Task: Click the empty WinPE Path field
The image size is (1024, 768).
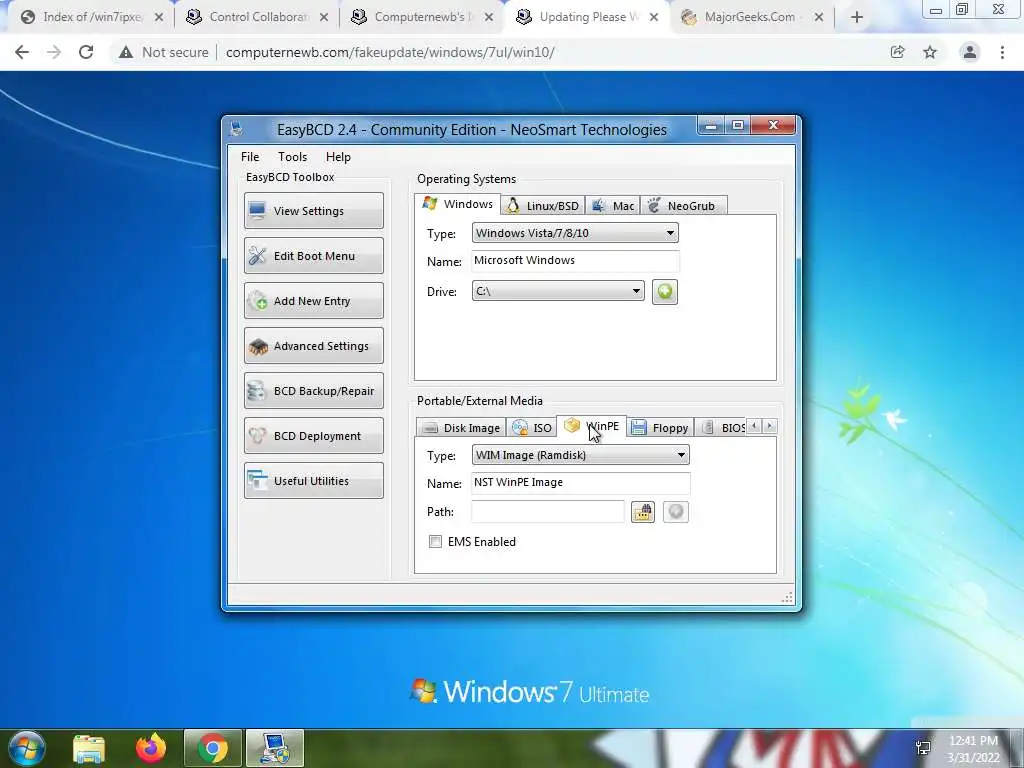Action: click(x=547, y=511)
